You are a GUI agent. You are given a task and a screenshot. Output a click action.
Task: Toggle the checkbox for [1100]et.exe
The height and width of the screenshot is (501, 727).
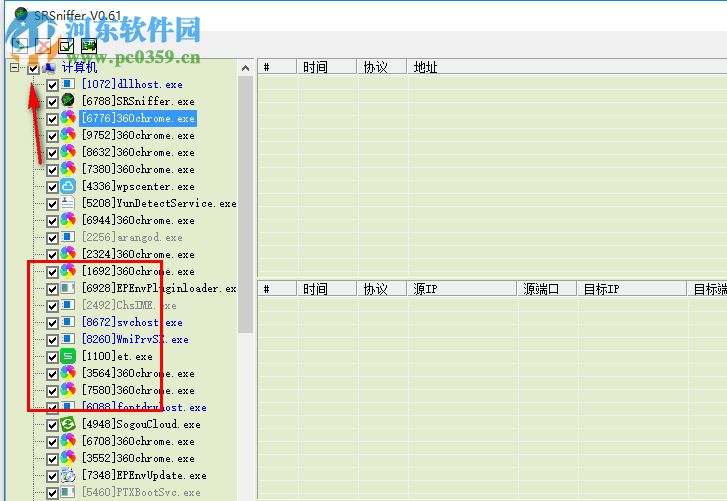click(52, 357)
